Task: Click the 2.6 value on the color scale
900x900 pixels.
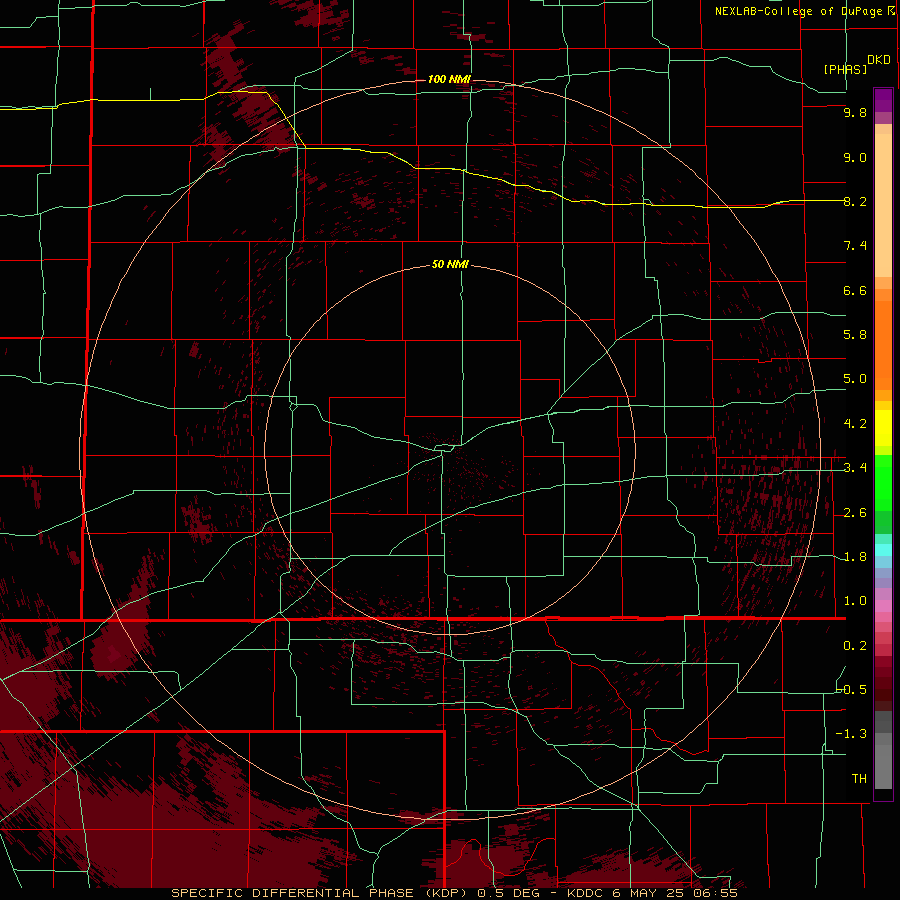Action: (855, 513)
